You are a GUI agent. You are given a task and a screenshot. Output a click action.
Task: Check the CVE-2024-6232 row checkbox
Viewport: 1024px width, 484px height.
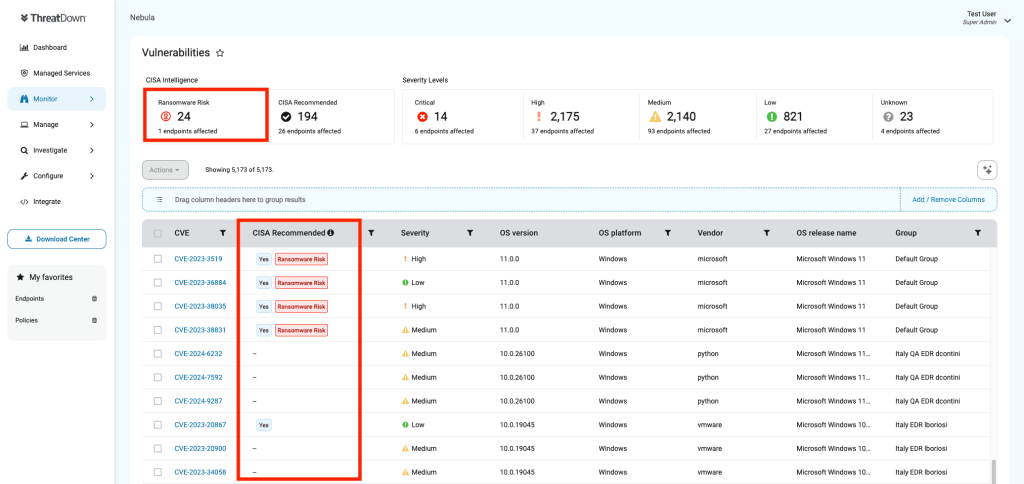[157, 353]
